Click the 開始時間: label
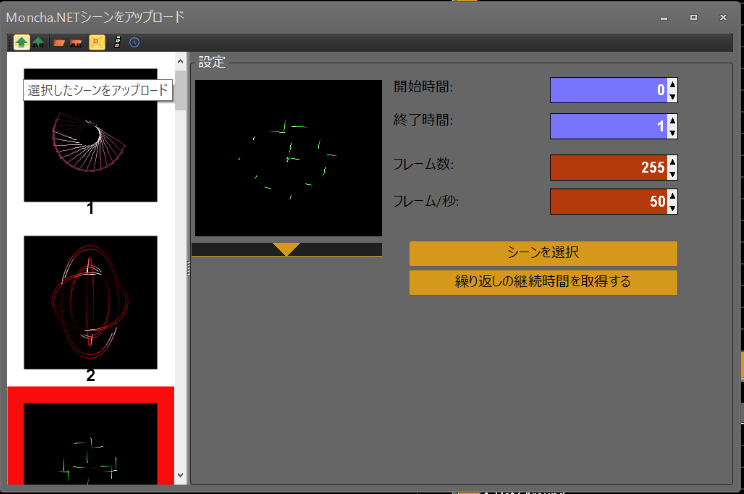Viewport: 744px width, 494px height. coord(423,87)
